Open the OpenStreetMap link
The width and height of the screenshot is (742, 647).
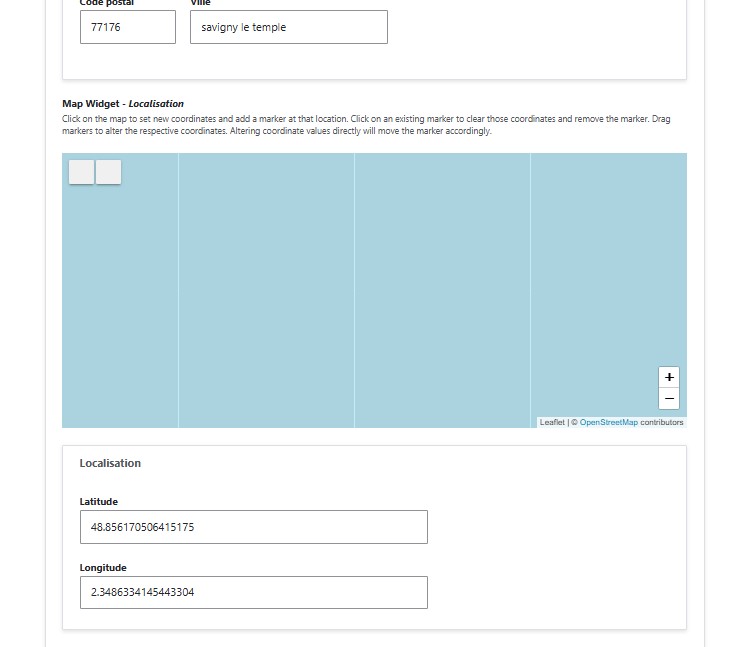coord(608,423)
